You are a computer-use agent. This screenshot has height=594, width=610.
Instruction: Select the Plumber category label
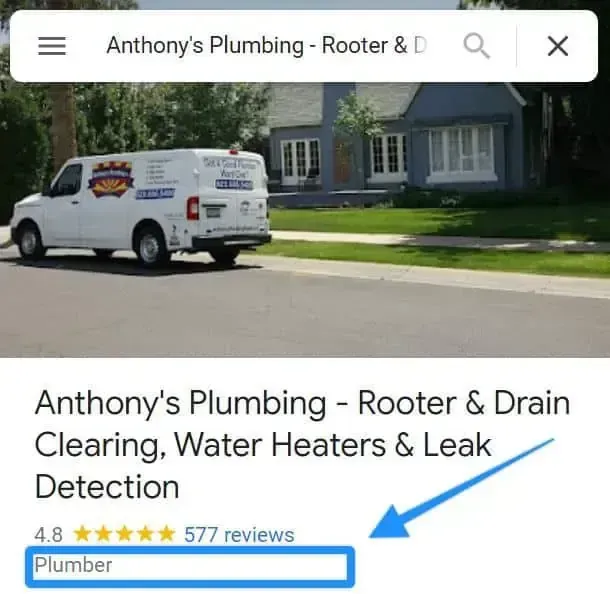73,565
